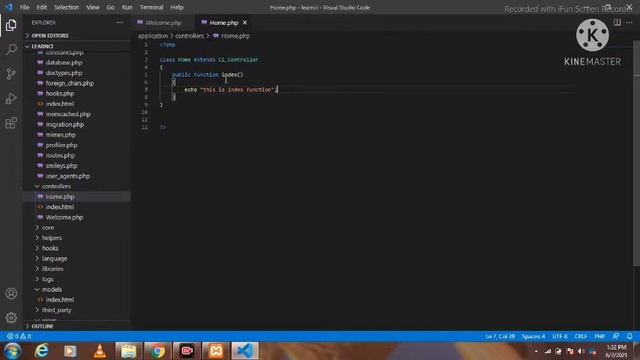Change language mode PHP
The height and width of the screenshot is (360, 640).
tap(600, 336)
